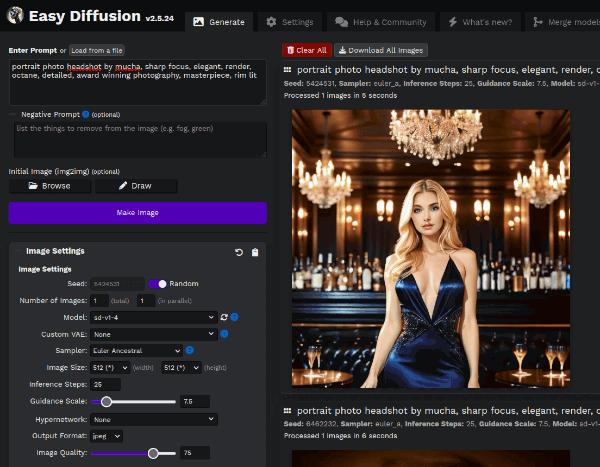Click the refresh models icon
Screen dimensions: 600x467
(224, 317)
